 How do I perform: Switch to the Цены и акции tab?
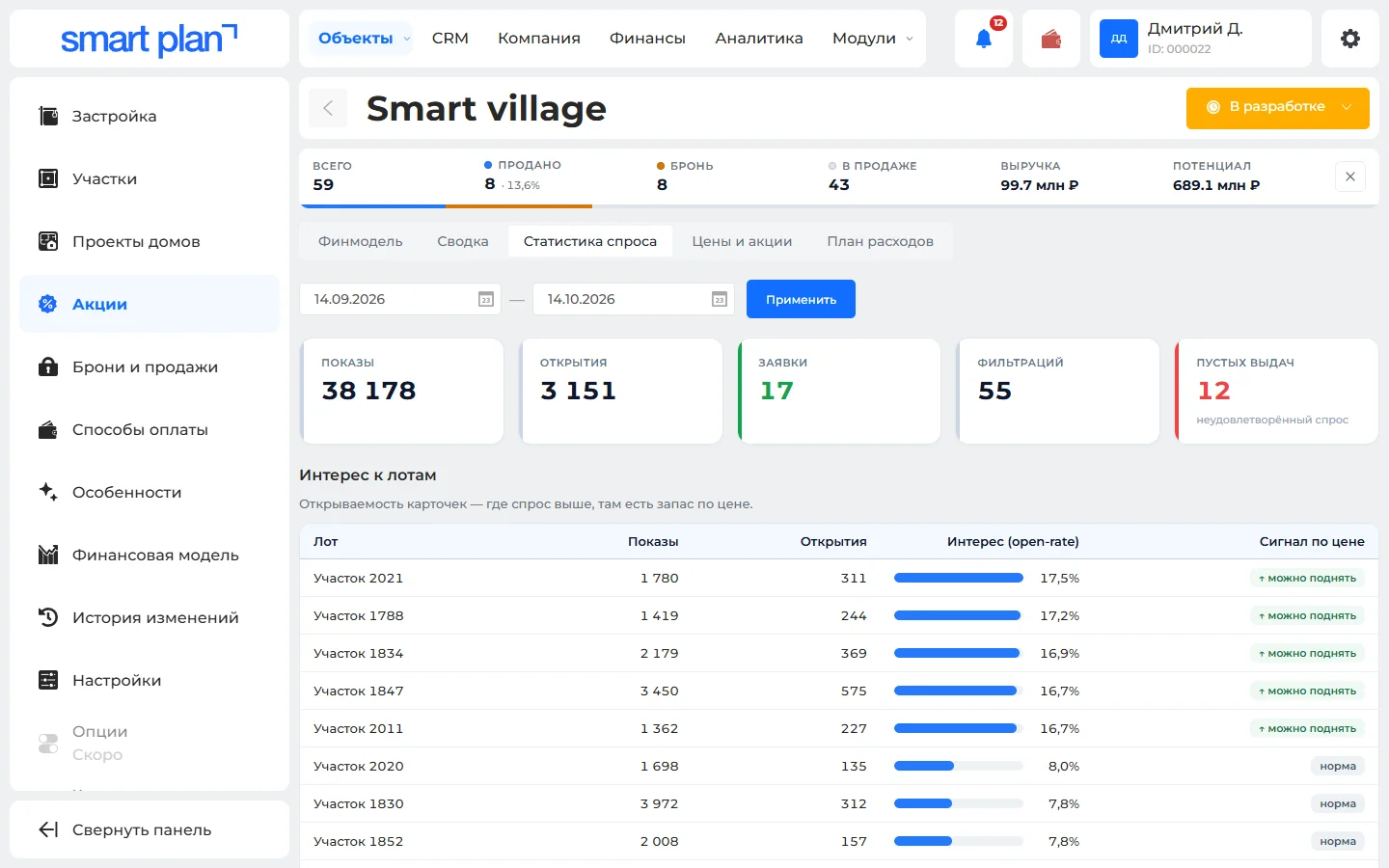(x=742, y=241)
